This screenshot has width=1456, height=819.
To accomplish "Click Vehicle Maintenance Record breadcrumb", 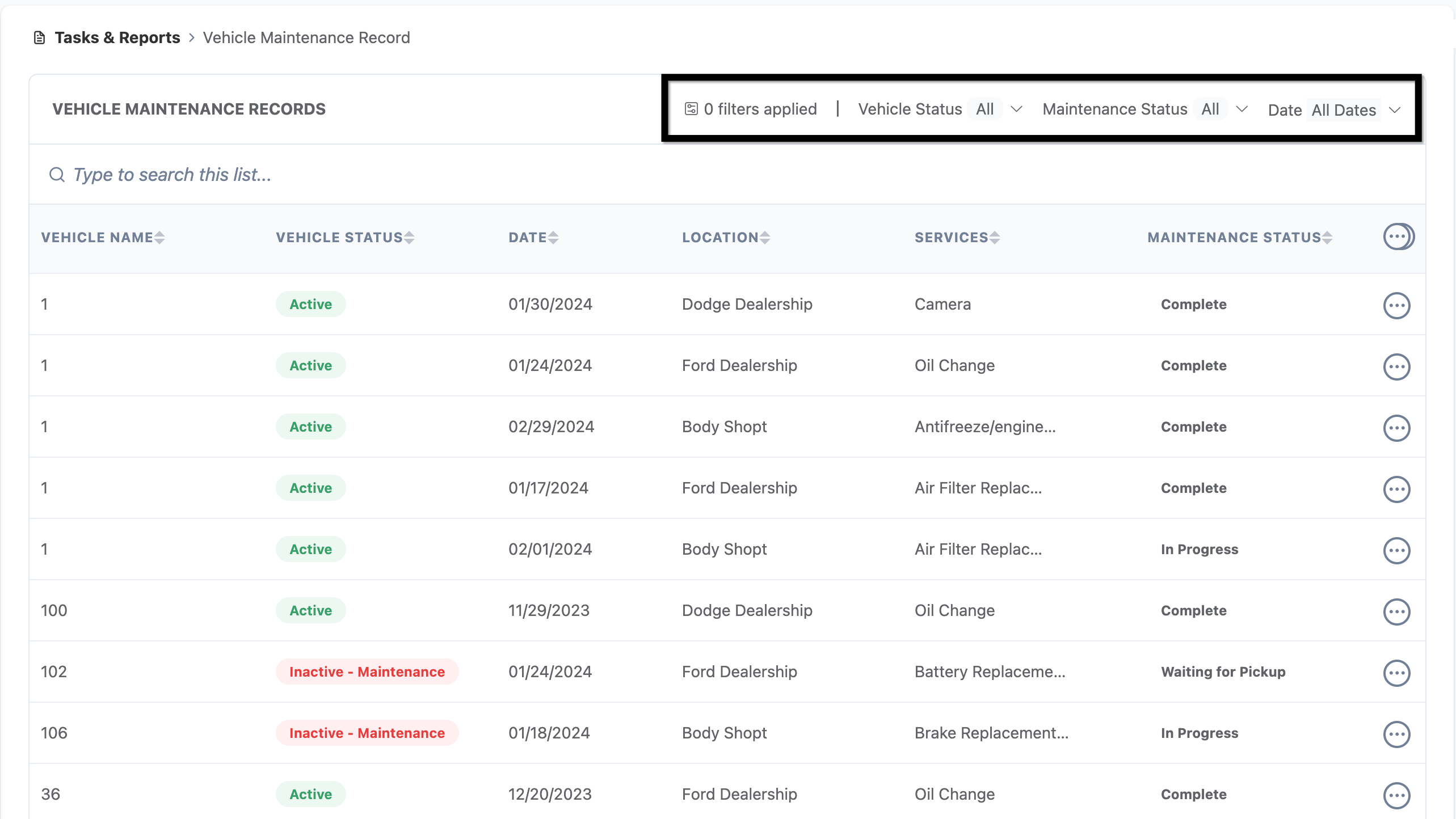I will point(306,38).
